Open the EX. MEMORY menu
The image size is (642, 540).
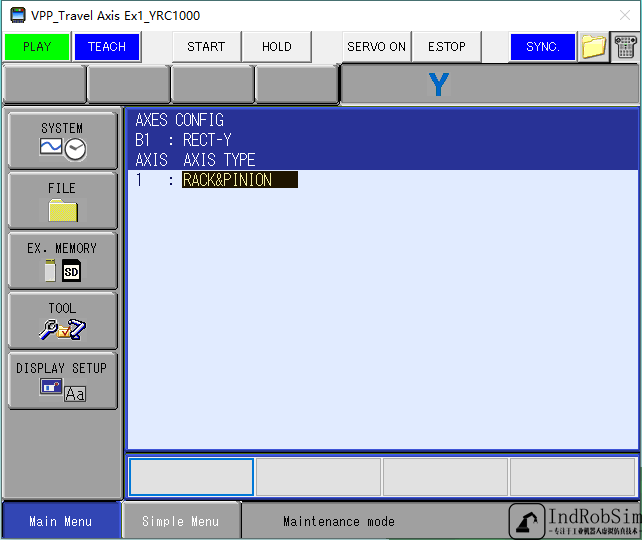tap(63, 260)
